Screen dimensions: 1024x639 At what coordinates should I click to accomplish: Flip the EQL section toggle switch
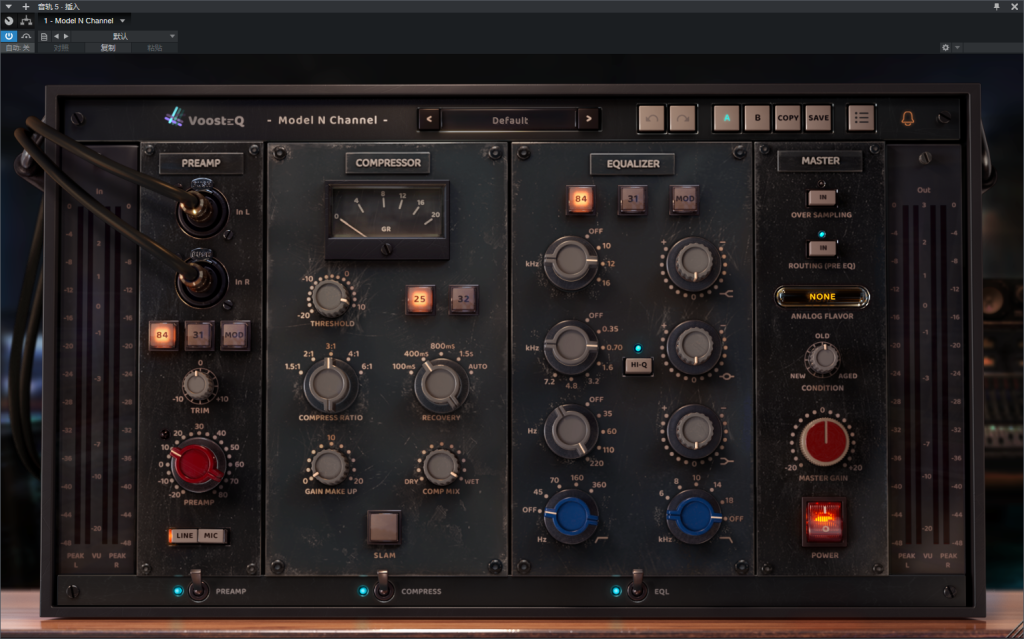pyautogui.click(x=637, y=587)
